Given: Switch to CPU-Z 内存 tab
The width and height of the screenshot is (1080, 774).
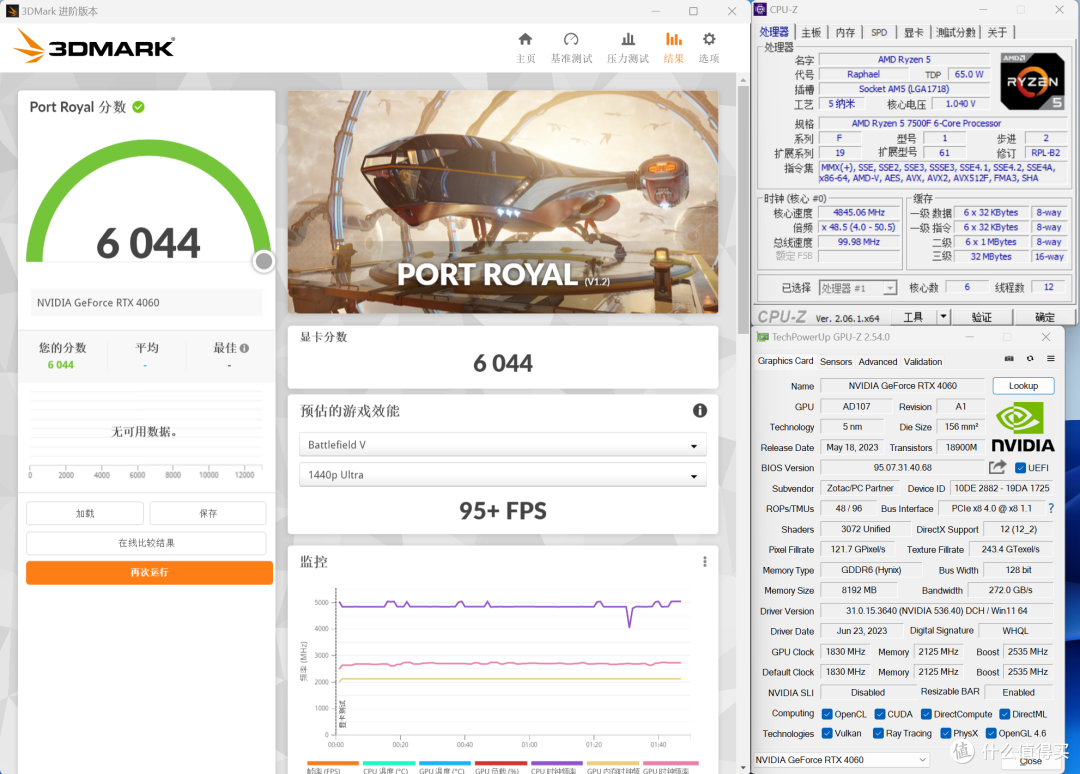Looking at the screenshot, I should coord(845,32).
